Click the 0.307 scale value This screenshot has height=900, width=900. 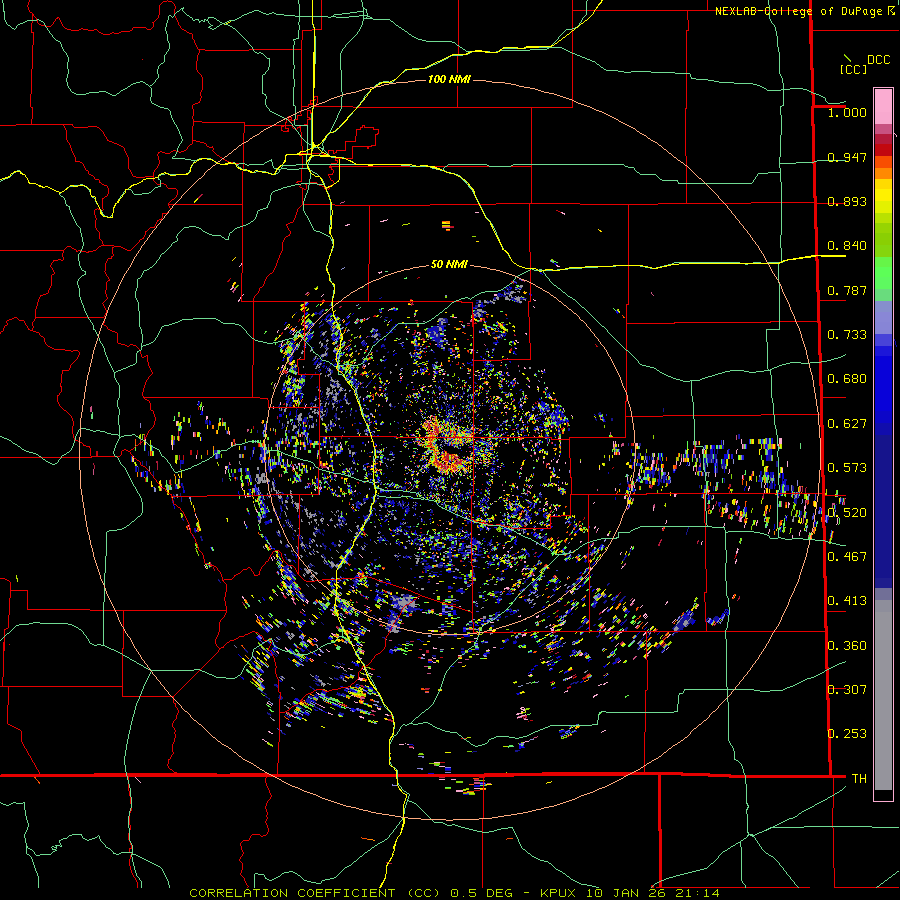[x=847, y=690]
